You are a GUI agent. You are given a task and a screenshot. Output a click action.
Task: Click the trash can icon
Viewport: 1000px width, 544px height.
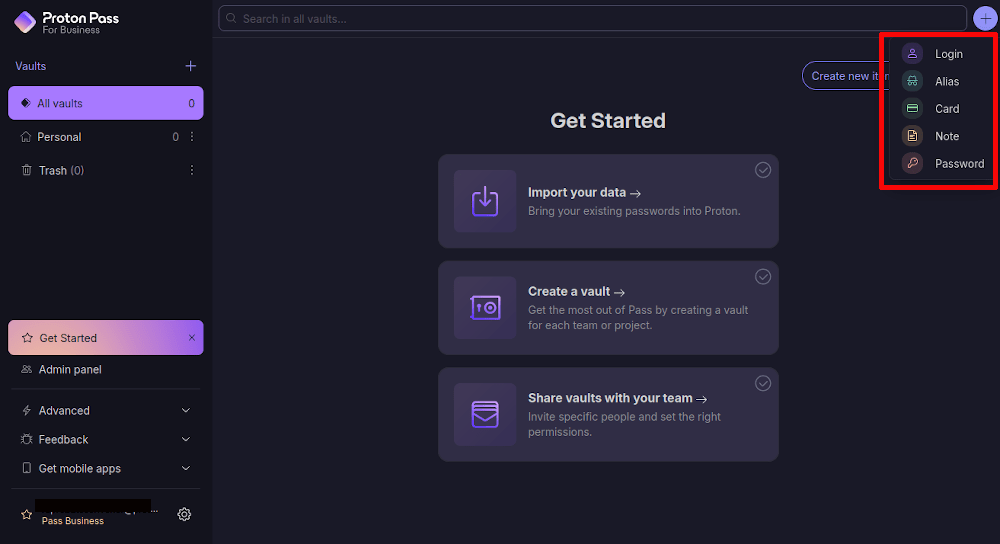[26, 170]
